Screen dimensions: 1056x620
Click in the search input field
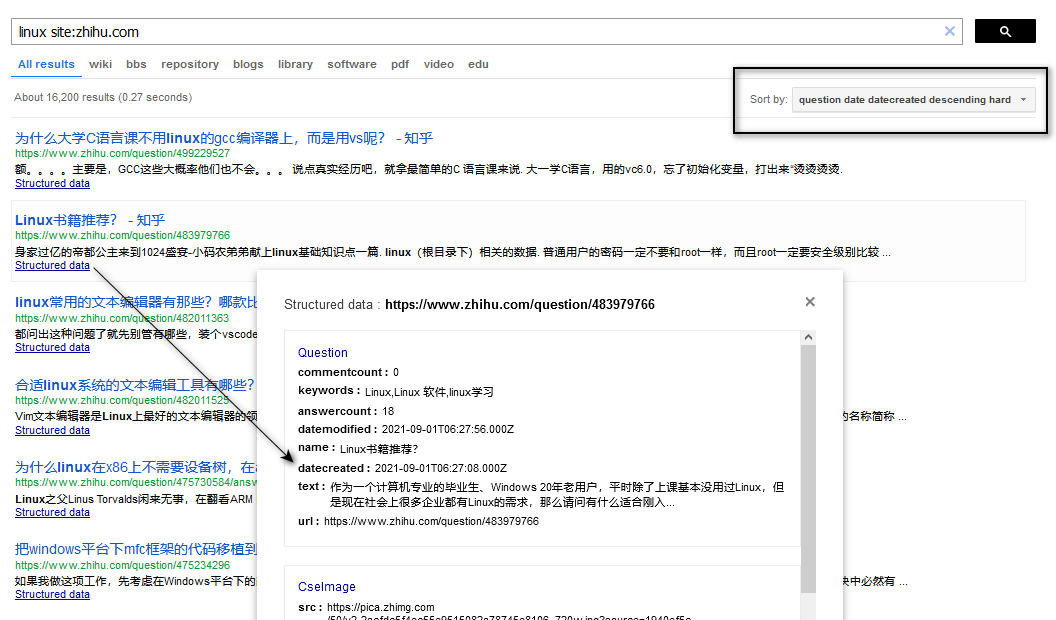point(480,32)
